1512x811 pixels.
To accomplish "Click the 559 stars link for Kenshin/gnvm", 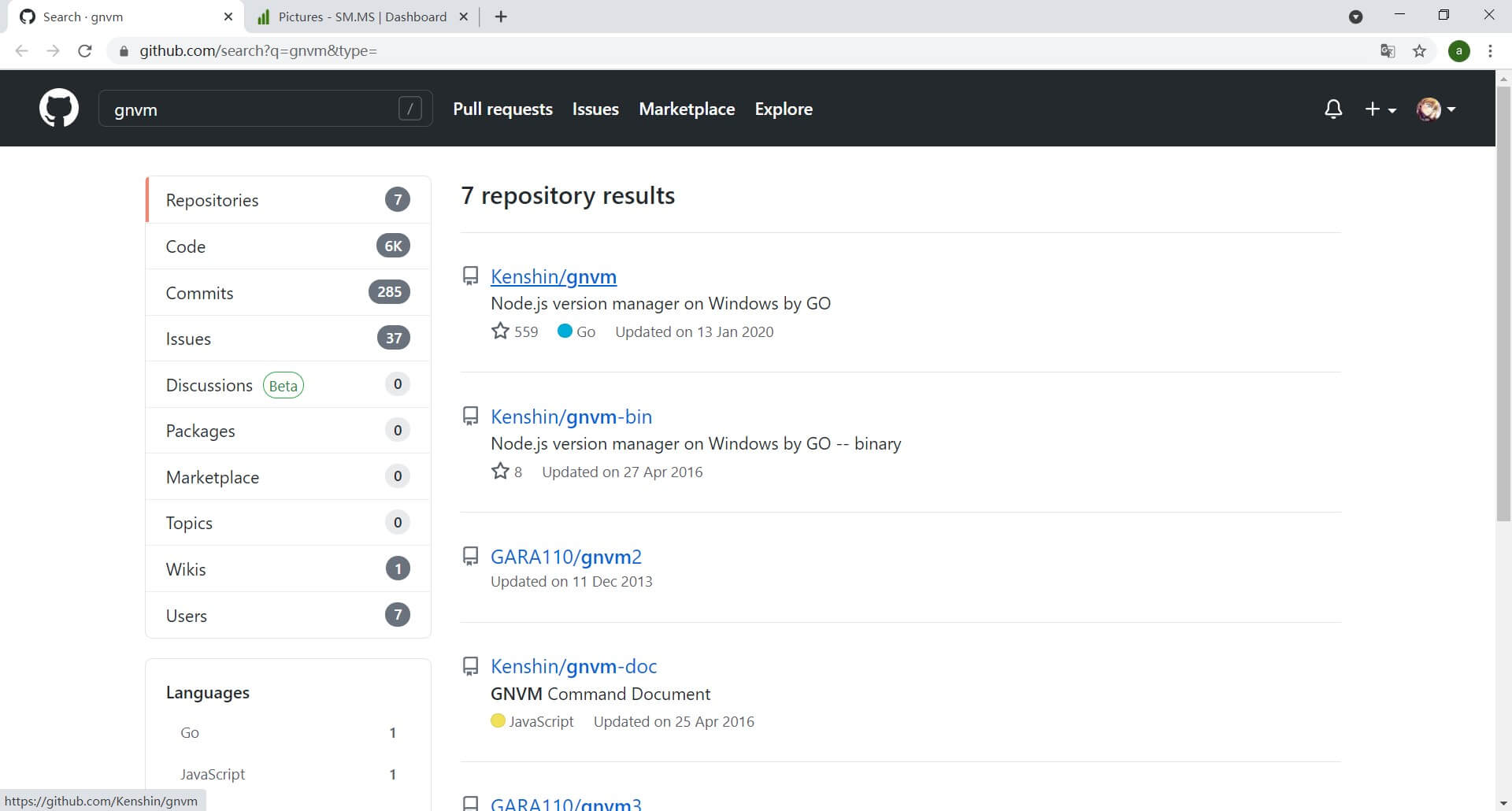I will 514,331.
